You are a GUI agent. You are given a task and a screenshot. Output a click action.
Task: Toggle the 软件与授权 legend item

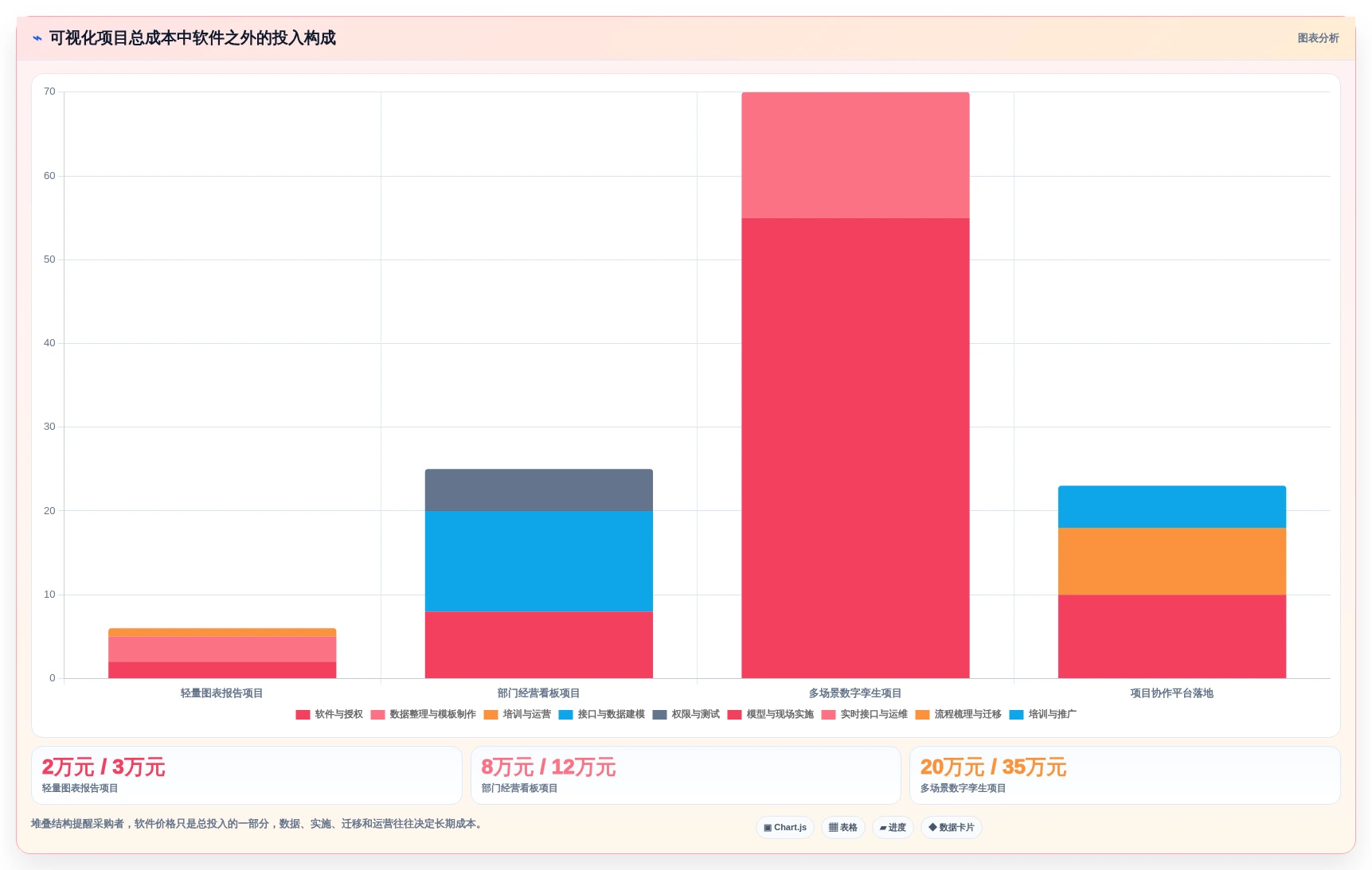point(329,715)
